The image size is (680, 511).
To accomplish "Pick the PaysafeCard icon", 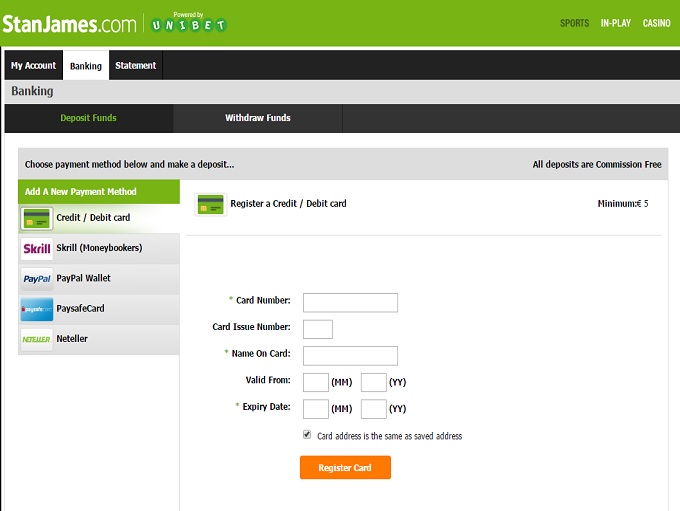I will (x=37, y=309).
